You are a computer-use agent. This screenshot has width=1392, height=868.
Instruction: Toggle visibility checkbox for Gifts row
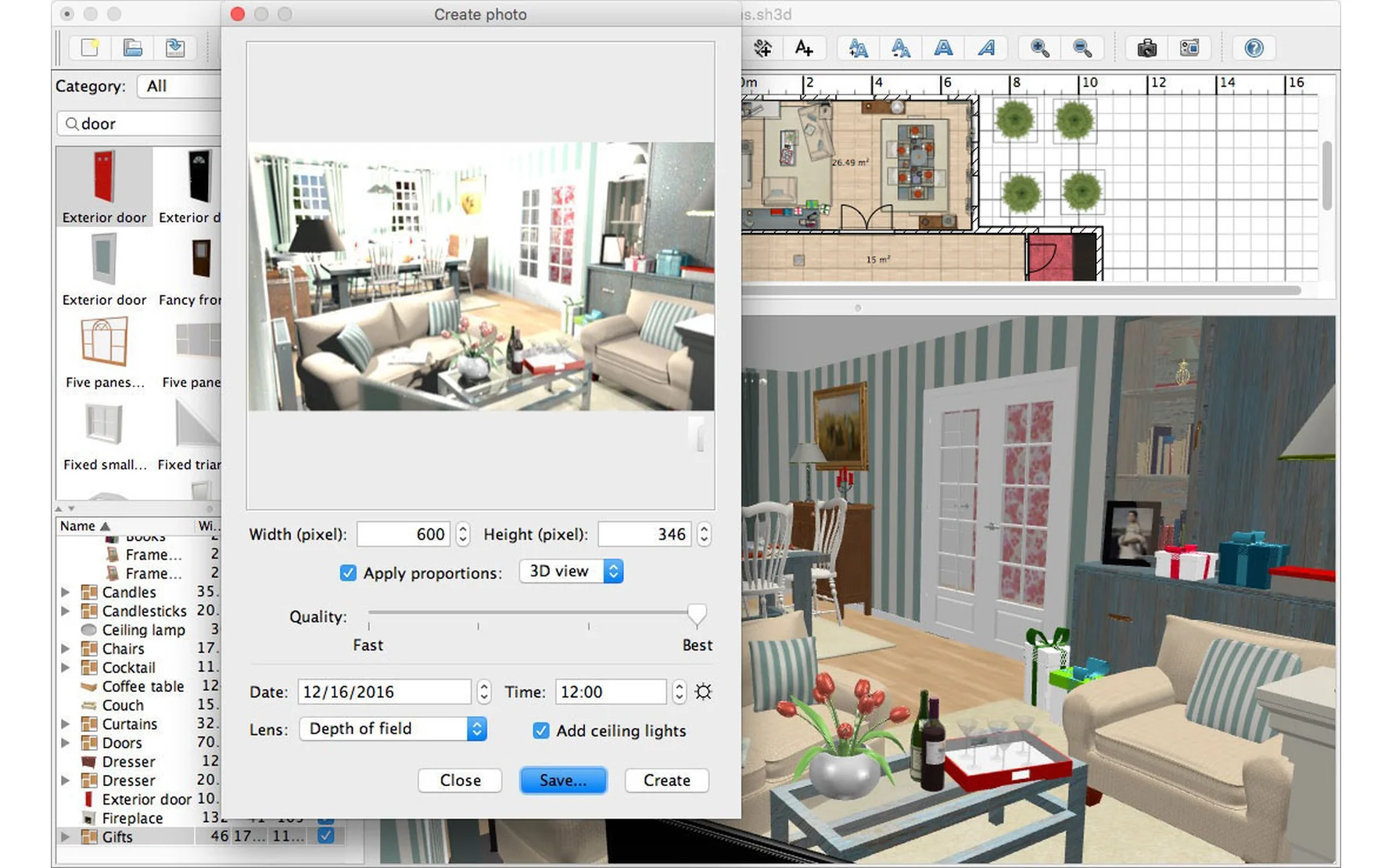[326, 836]
